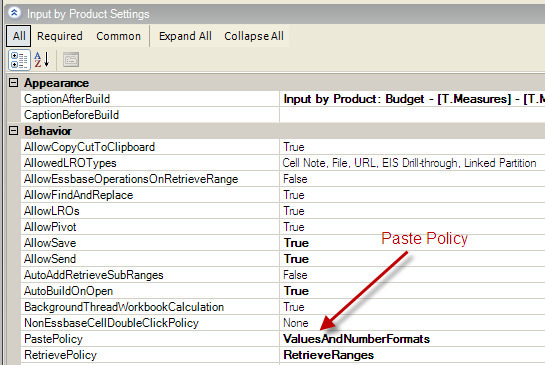This screenshot has width=545, height=365.
Task: Select the AutoAddRetrieveSubRanges property
Action: (x=150, y=275)
